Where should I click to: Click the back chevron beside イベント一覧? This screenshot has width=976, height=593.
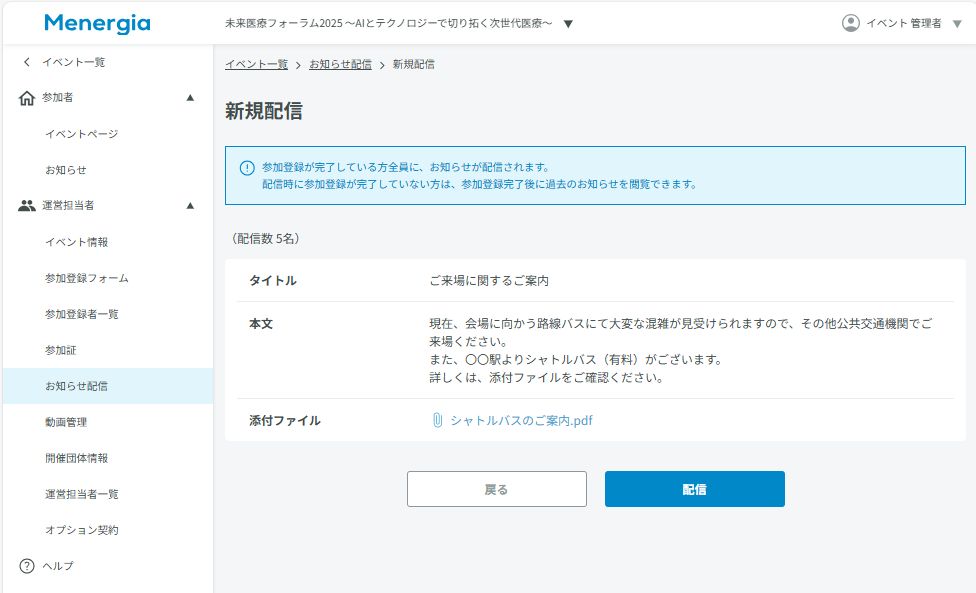tap(26, 62)
